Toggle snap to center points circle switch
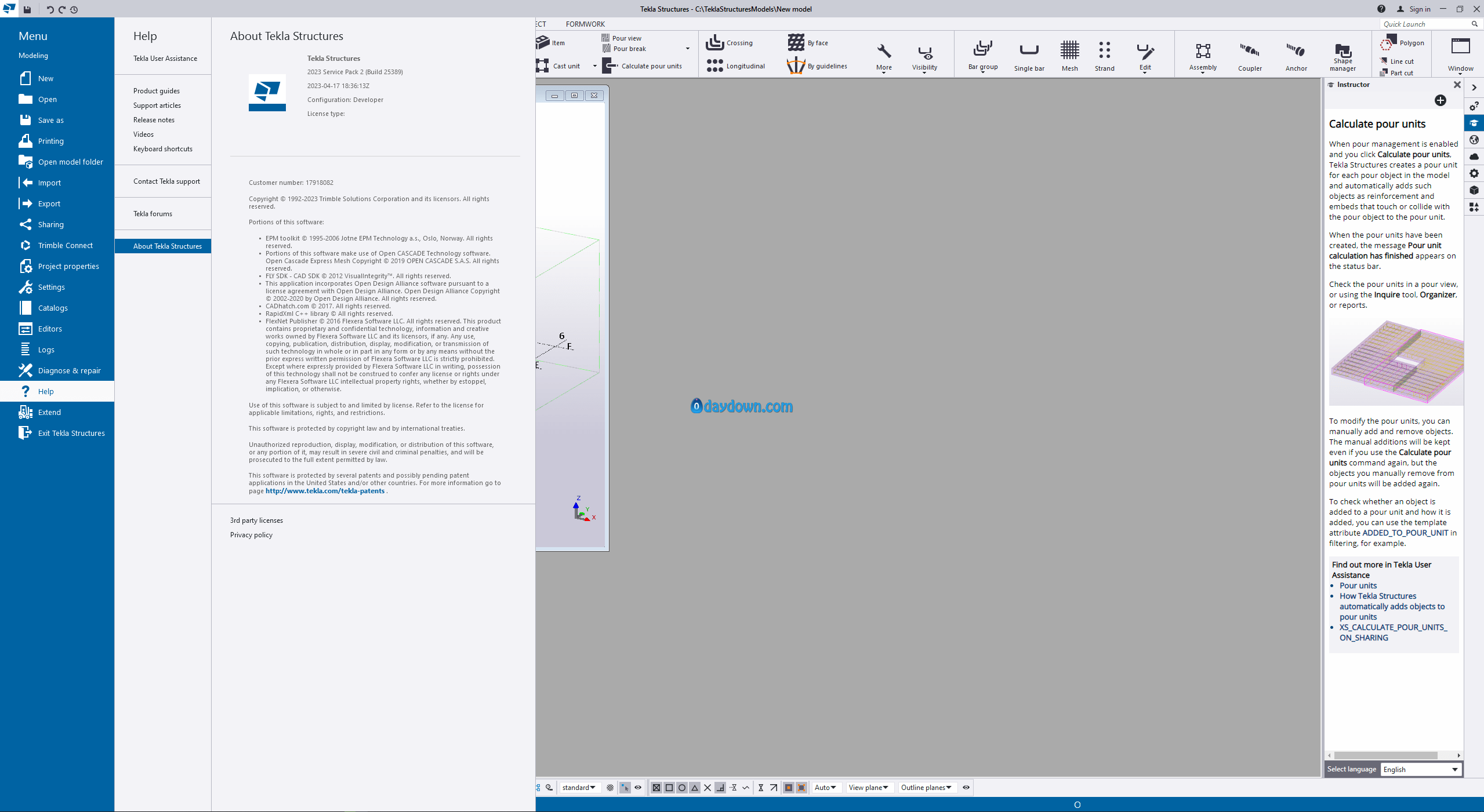This screenshot has height=812, width=1484. click(682, 788)
